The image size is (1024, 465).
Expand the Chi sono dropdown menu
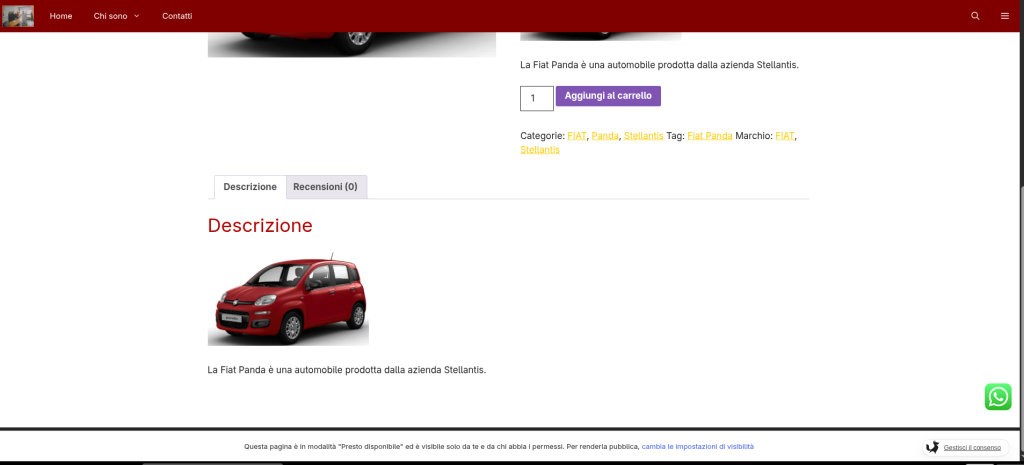116,16
